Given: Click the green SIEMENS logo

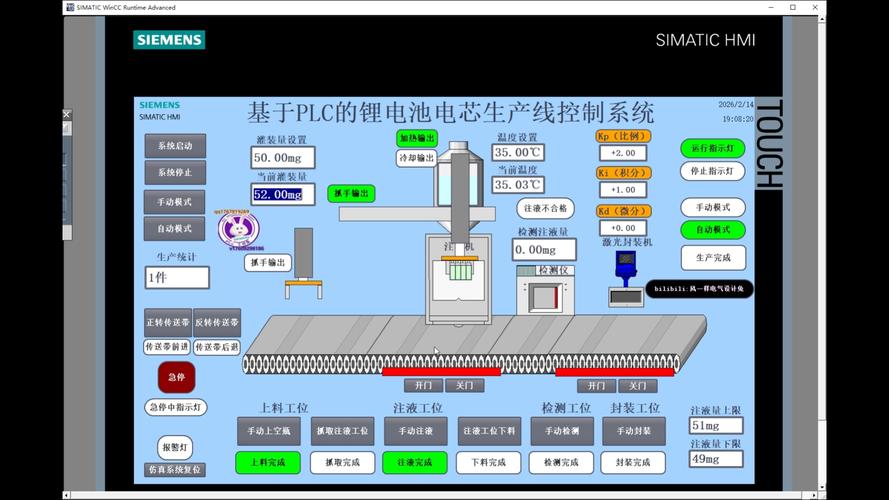Looking at the screenshot, I should pyautogui.click(x=169, y=40).
